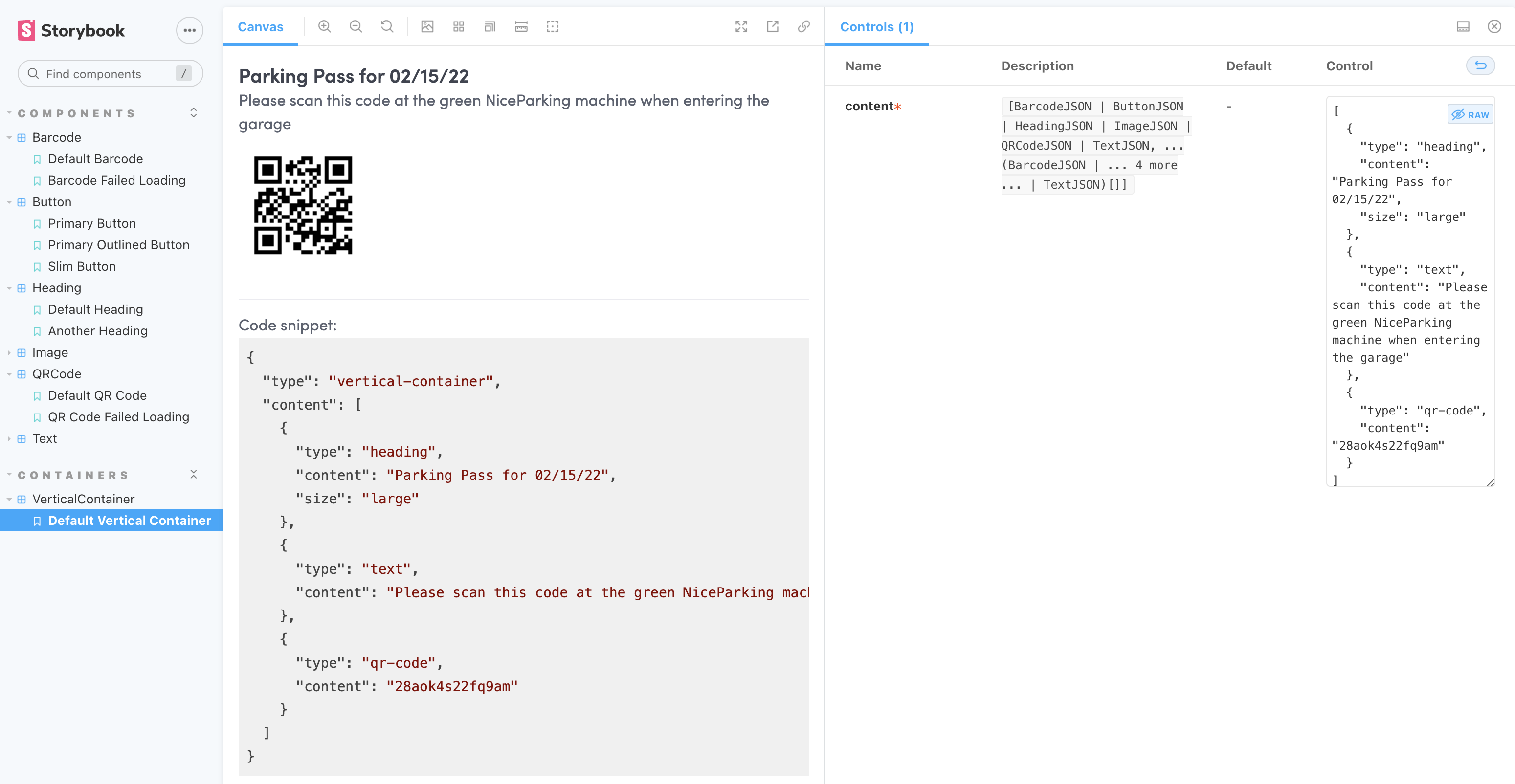1515x784 pixels.
Task: Focus the Find components search box
Action: pos(111,73)
